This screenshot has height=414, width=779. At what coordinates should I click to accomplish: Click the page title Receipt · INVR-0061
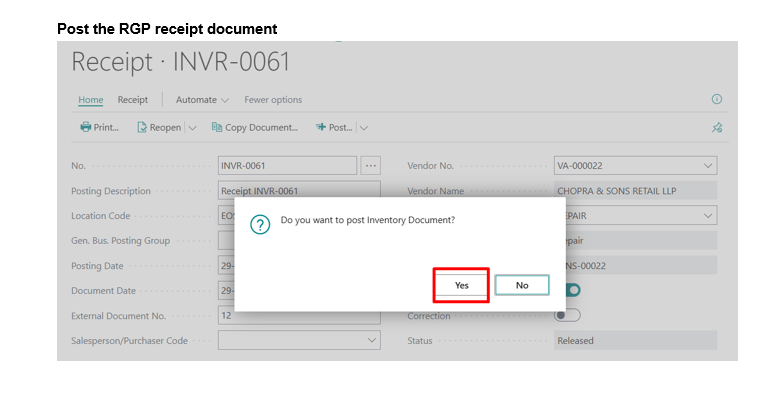click(x=180, y=62)
